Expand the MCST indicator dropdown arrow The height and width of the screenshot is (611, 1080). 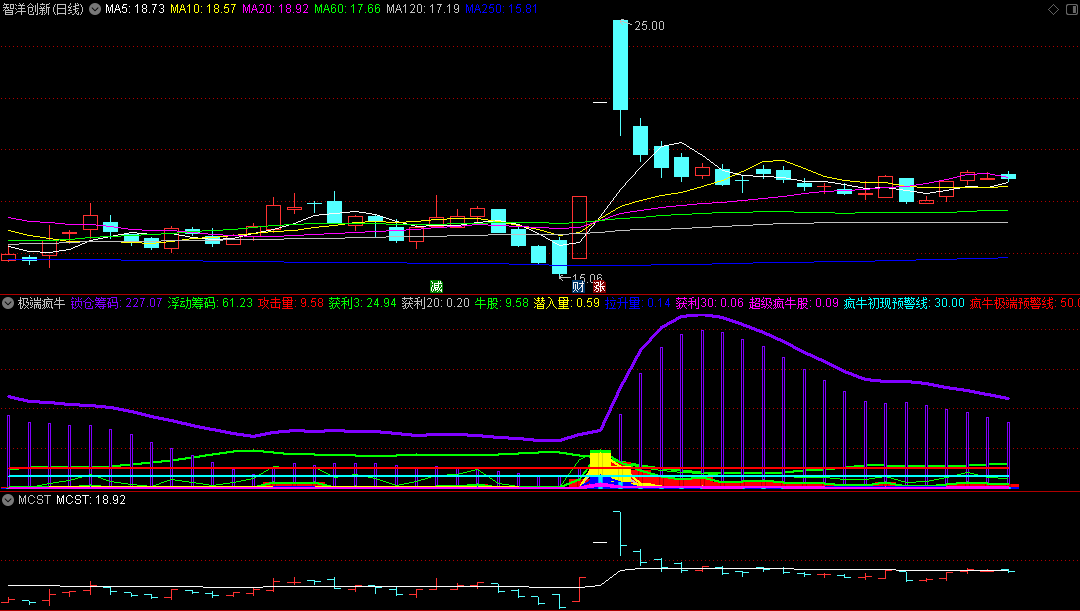(8, 499)
